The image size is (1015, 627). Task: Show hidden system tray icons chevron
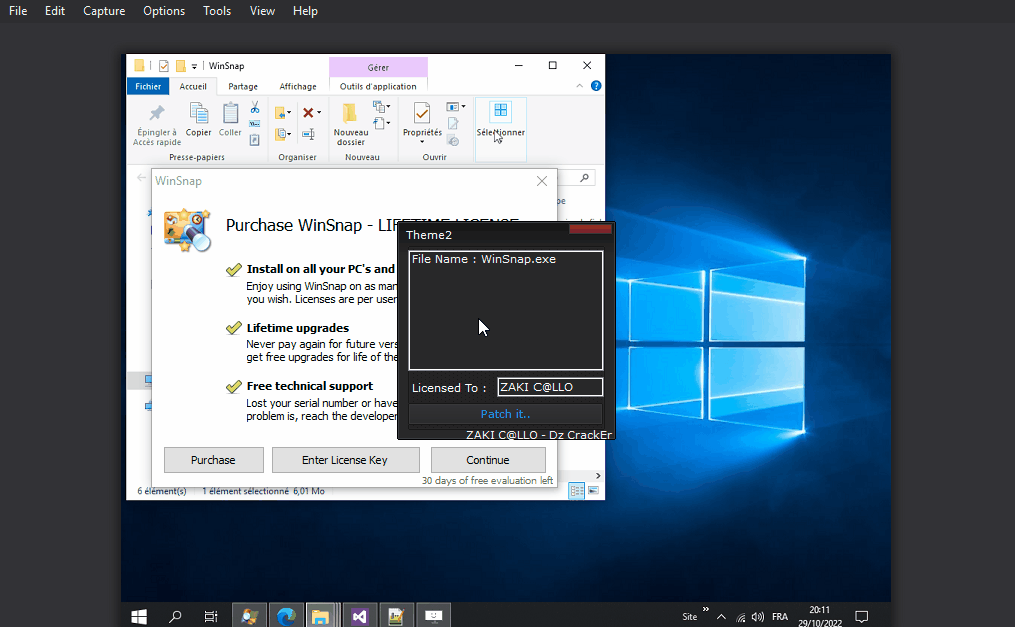(x=721, y=617)
